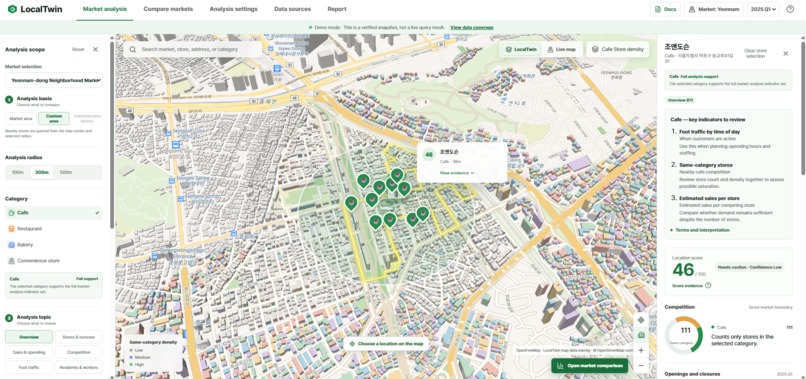The image size is (806, 379).
Task: Zoom out on the map
Action: coord(641,366)
